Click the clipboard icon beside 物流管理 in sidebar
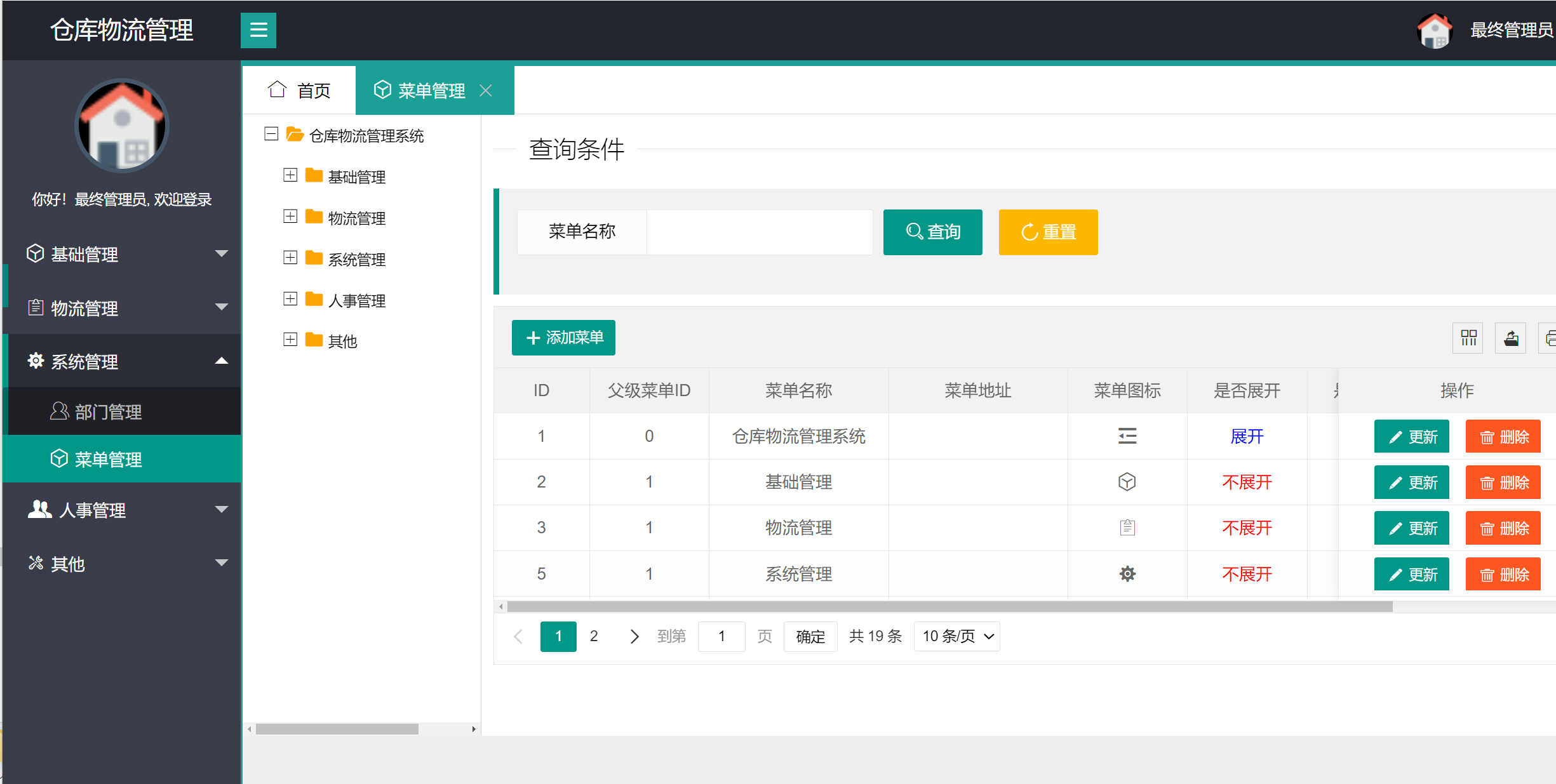1556x784 pixels. (36, 307)
